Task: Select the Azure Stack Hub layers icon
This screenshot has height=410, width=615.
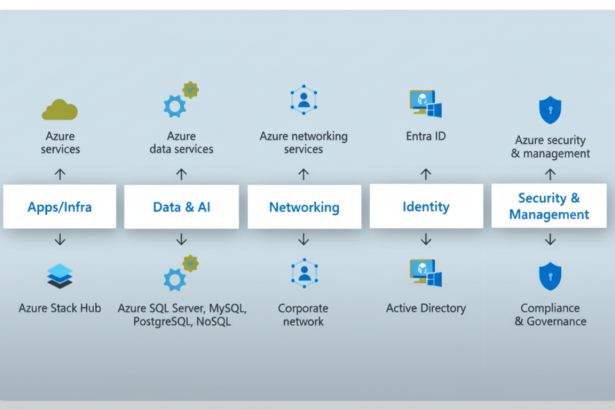Action: tap(60, 276)
